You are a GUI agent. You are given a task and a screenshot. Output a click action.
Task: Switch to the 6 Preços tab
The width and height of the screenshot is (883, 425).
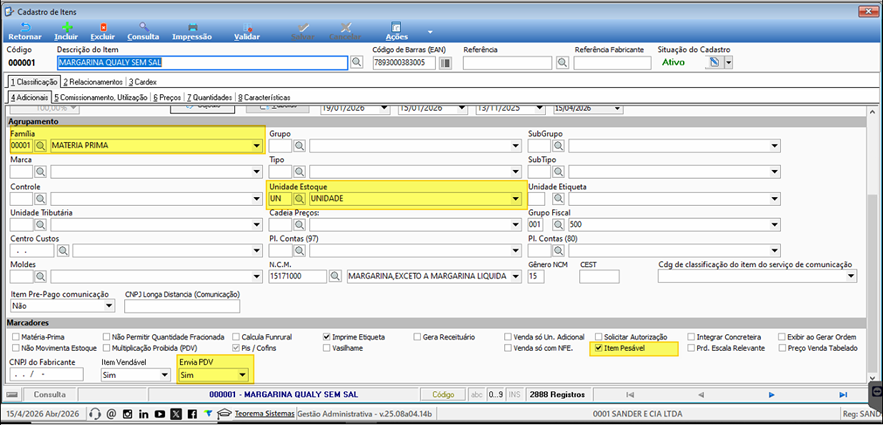tap(167, 97)
